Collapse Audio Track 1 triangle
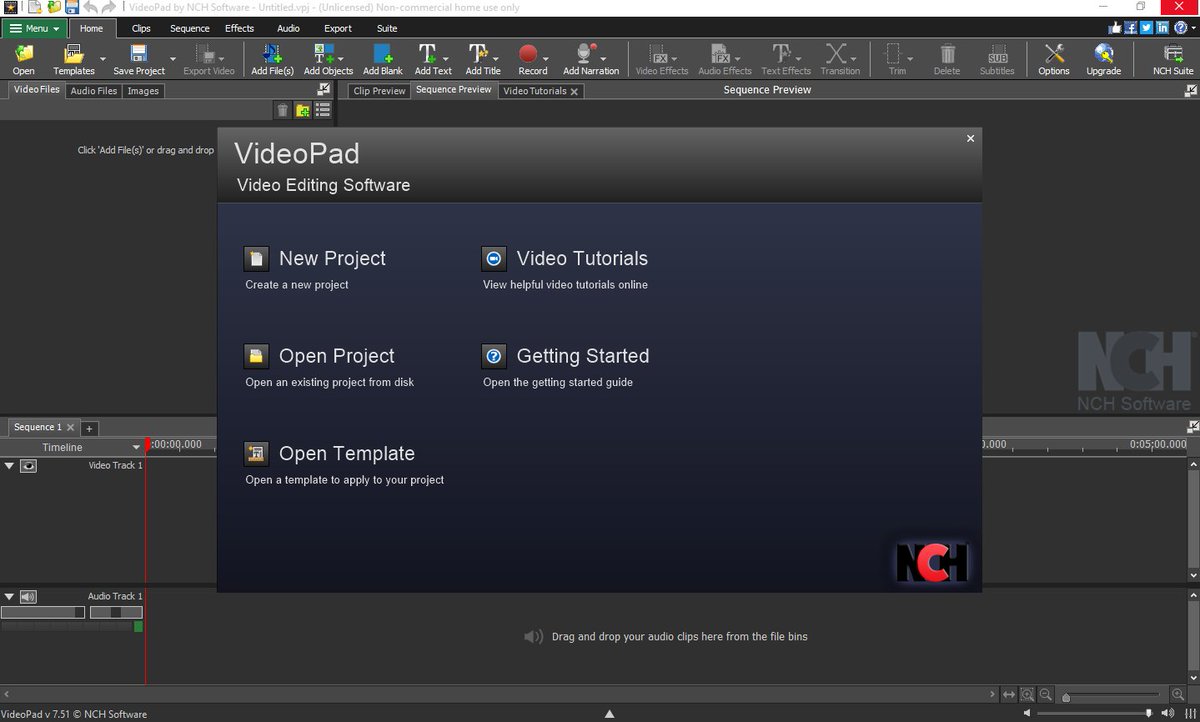The height and width of the screenshot is (722, 1200). tap(9, 597)
